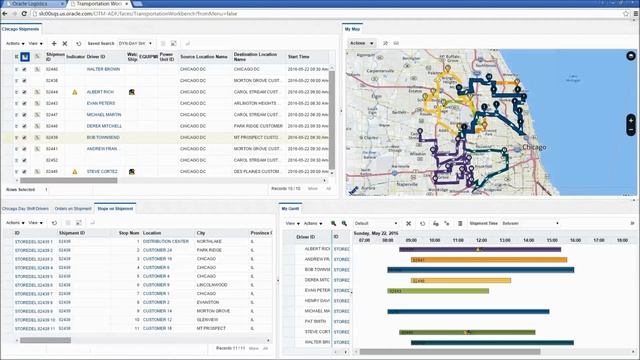
Task: Open the edit icon for BOB TOWNSEND row
Action: click(x=37, y=138)
